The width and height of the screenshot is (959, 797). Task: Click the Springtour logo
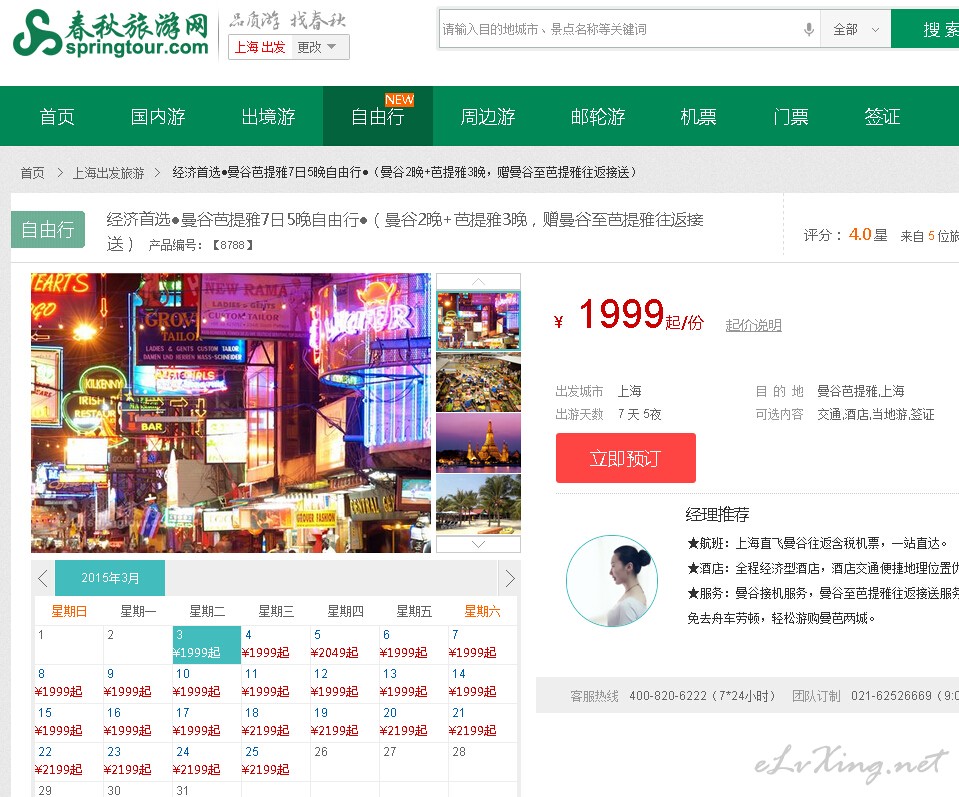(x=110, y=34)
